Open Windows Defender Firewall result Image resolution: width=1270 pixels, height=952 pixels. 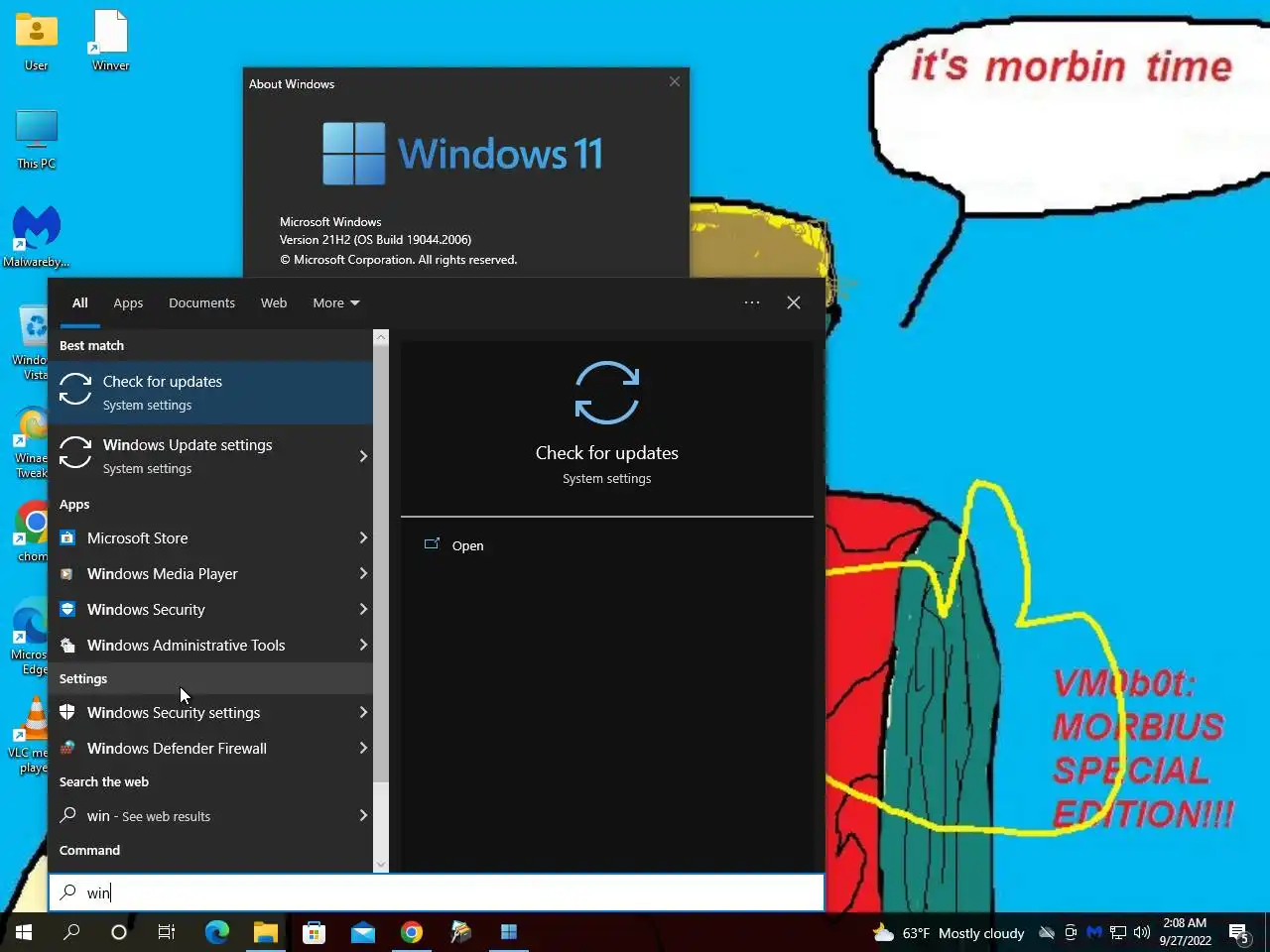coord(198,748)
